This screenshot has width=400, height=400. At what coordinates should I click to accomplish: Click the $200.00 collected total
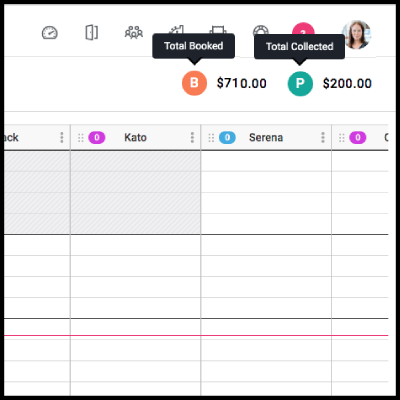pos(347,83)
